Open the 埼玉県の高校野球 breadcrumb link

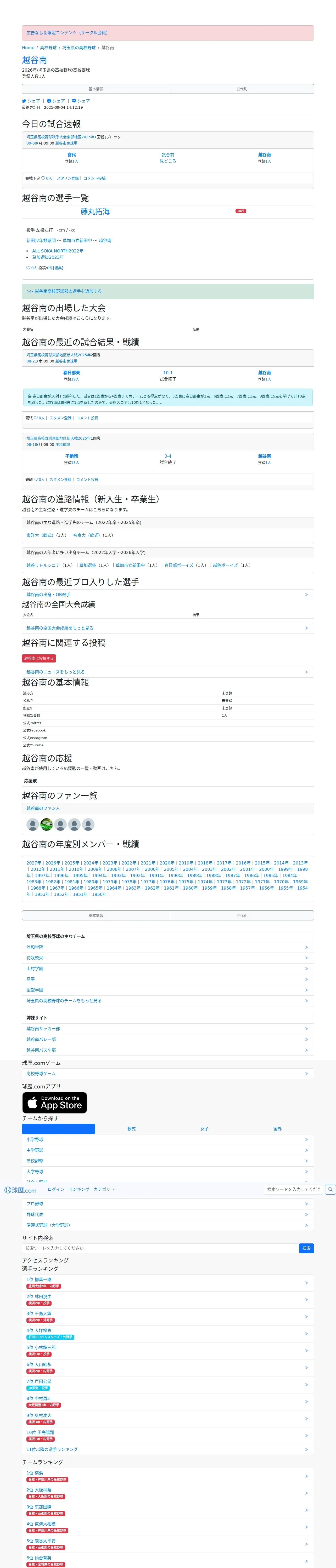point(79,48)
